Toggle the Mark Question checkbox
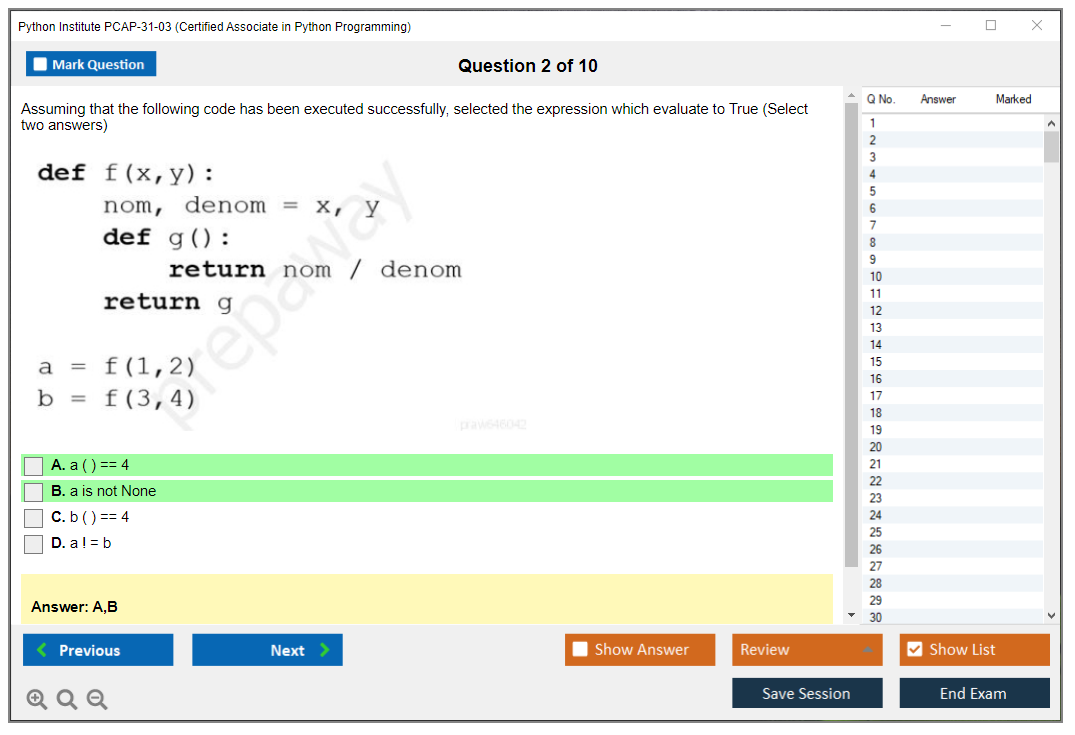This screenshot has height=735, width=1075. coord(41,65)
